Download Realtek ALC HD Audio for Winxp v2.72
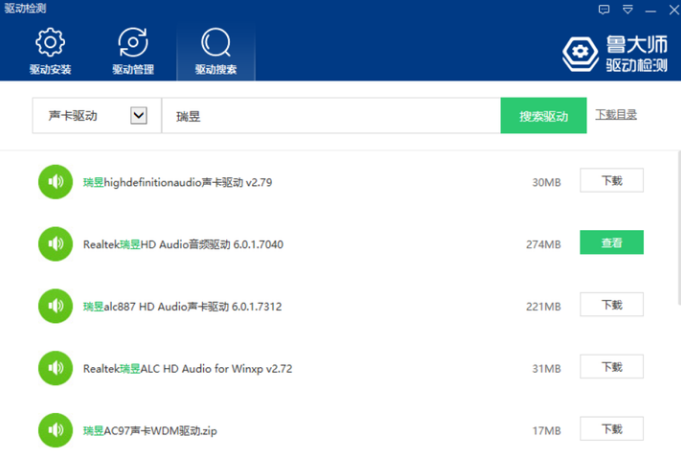Viewport: 681px width, 474px height. (612, 367)
